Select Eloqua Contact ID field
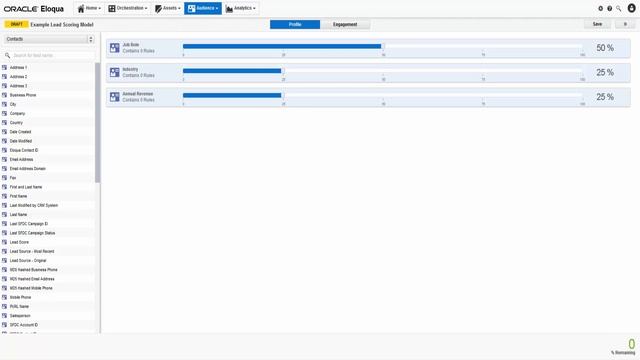Viewport: 640px width, 360px height. (48, 150)
